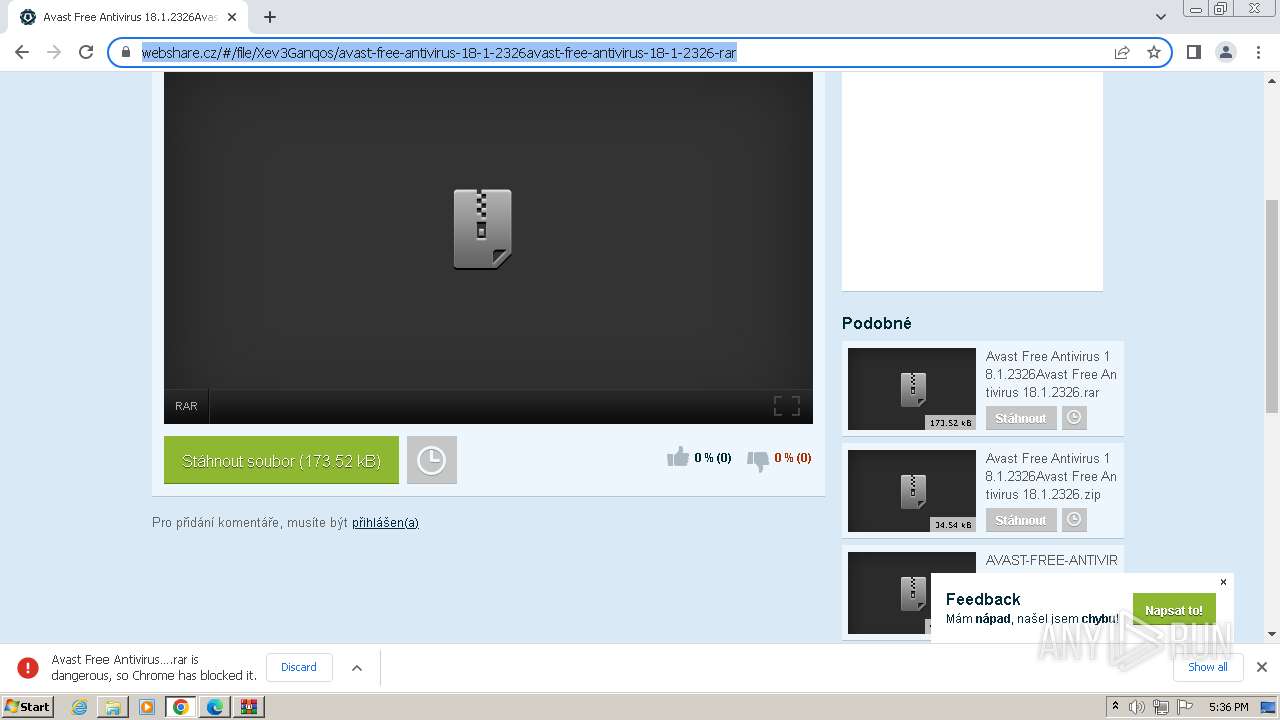Expand the blocked download options chevron
The image size is (1280, 720).
point(357,667)
